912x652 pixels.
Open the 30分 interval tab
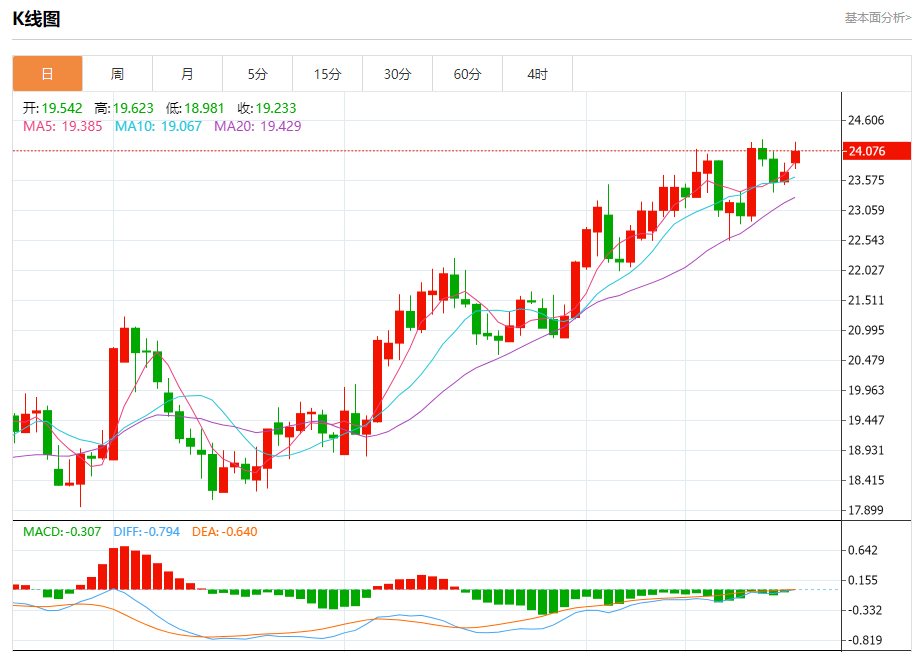[397, 74]
